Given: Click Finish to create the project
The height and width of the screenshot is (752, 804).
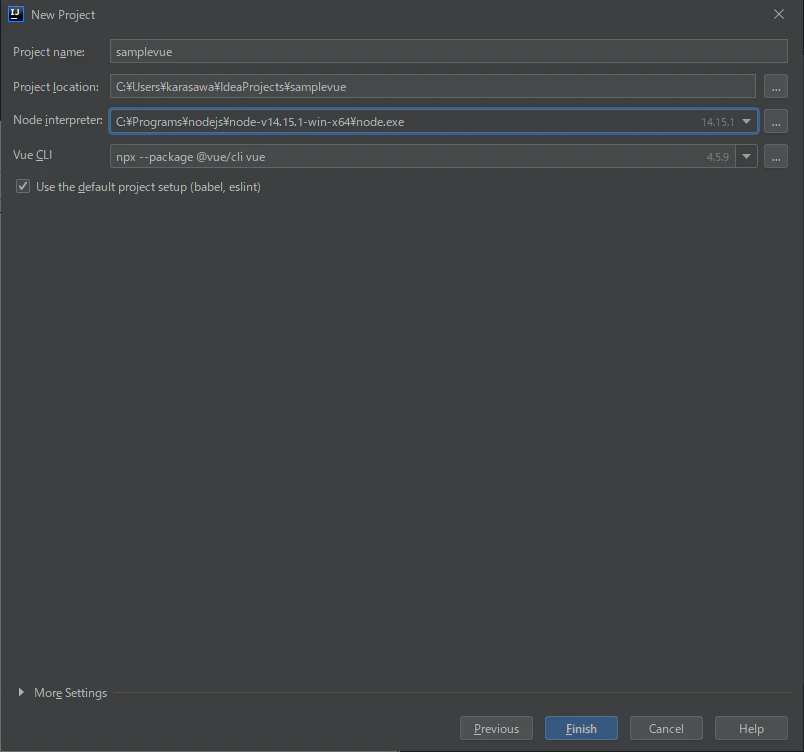Looking at the screenshot, I should (x=581, y=728).
